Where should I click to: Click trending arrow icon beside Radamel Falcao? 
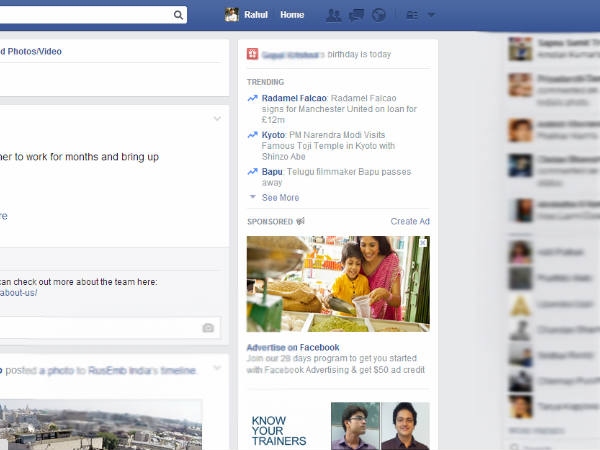(253, 98)
